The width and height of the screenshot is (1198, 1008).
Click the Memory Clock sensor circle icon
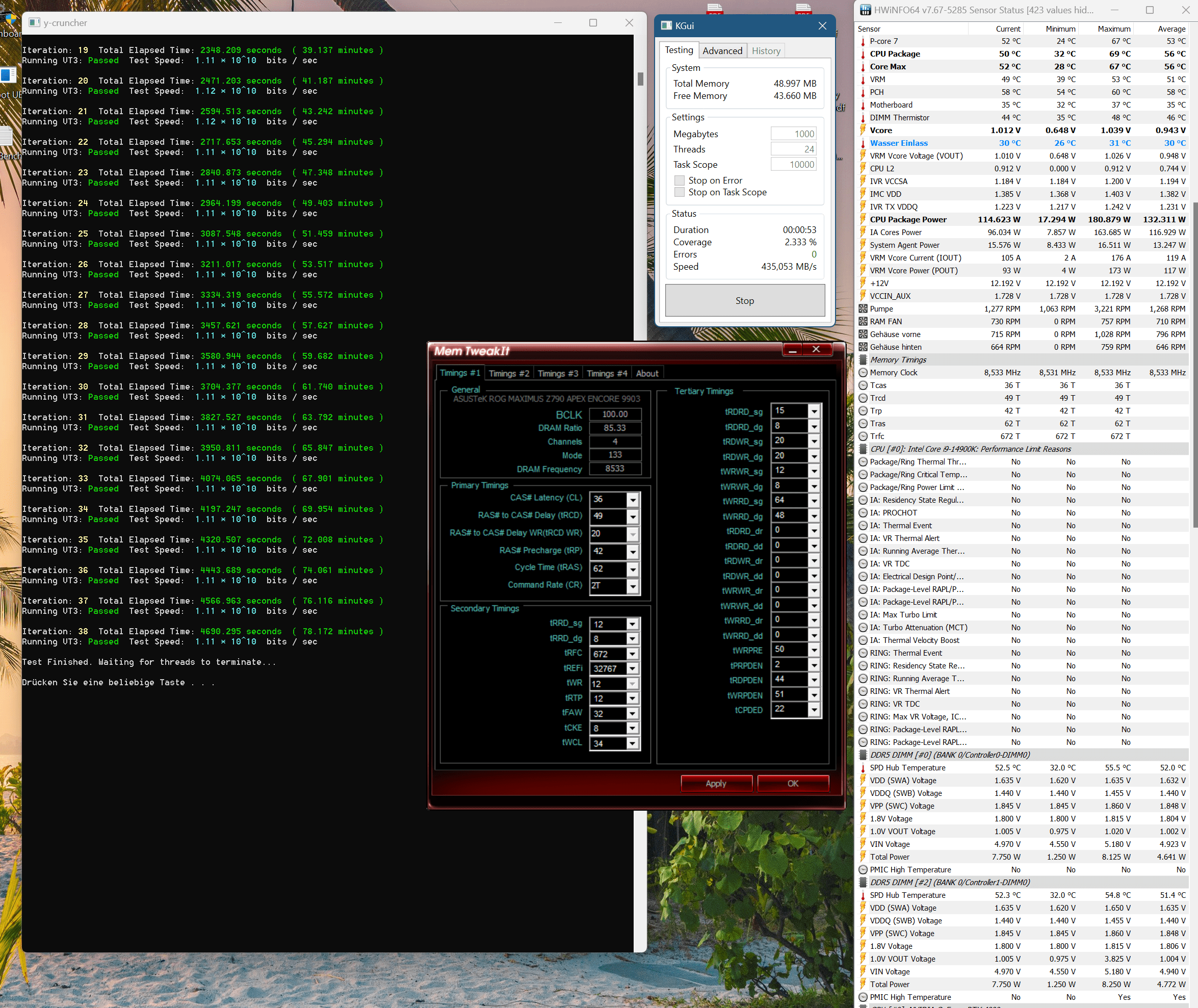(863, 373)
